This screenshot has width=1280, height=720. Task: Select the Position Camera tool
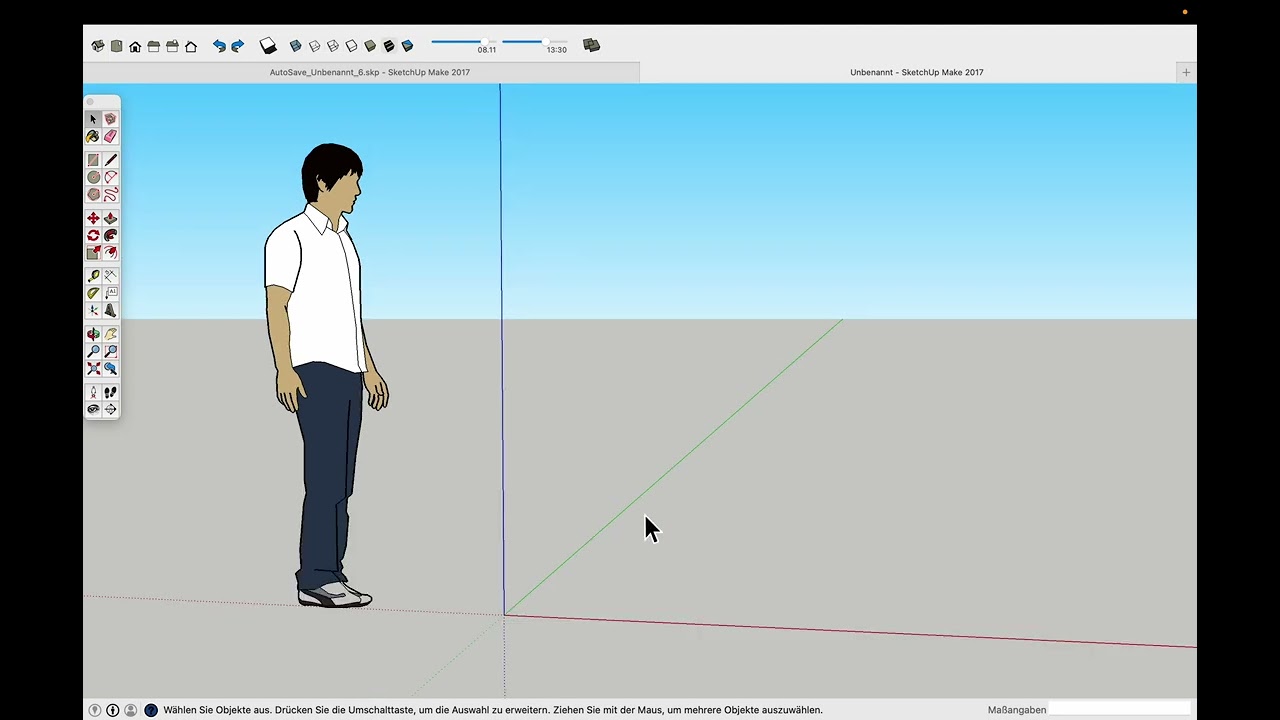click(93, 392)
